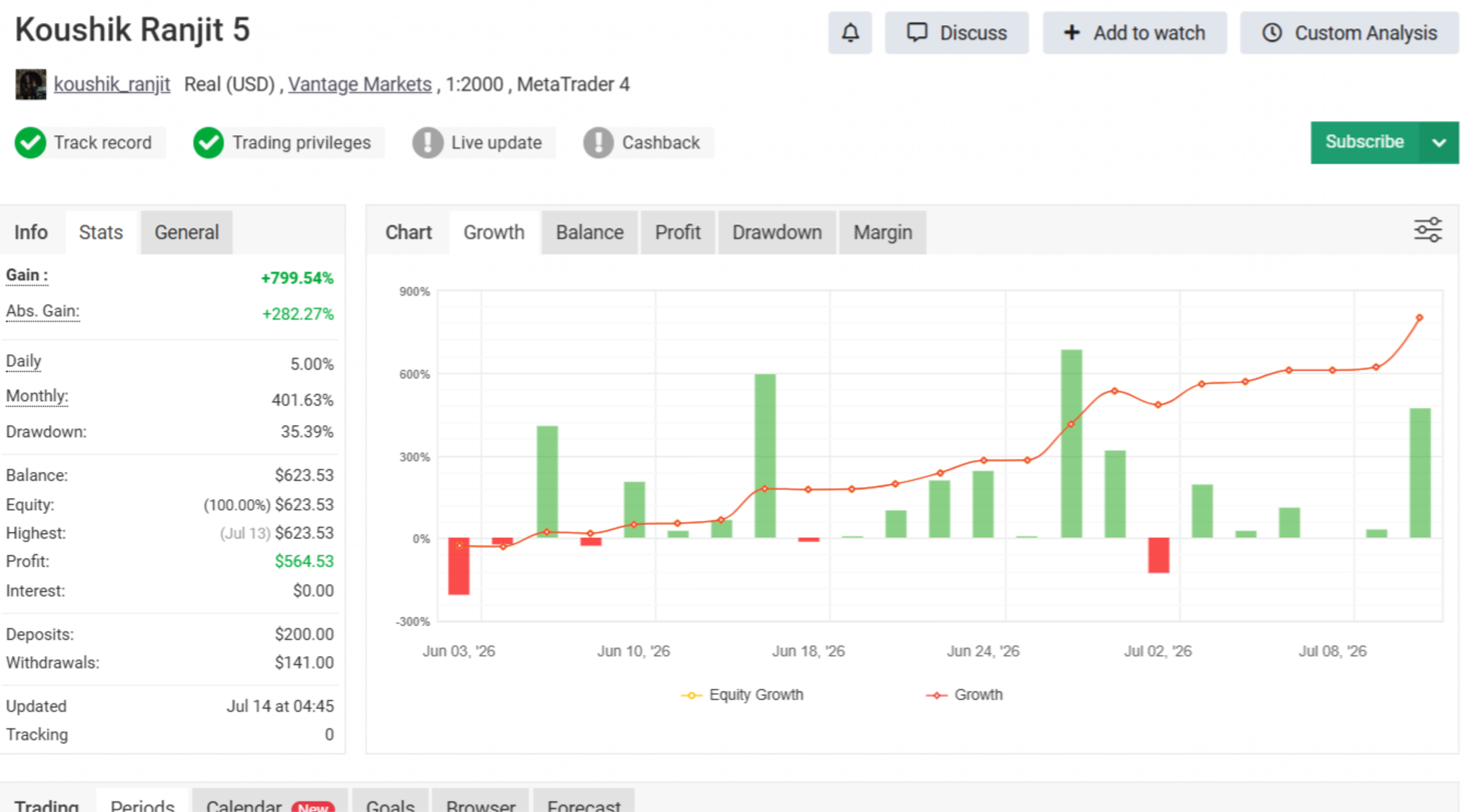Click the Abs. Gain label

point(42,311)
